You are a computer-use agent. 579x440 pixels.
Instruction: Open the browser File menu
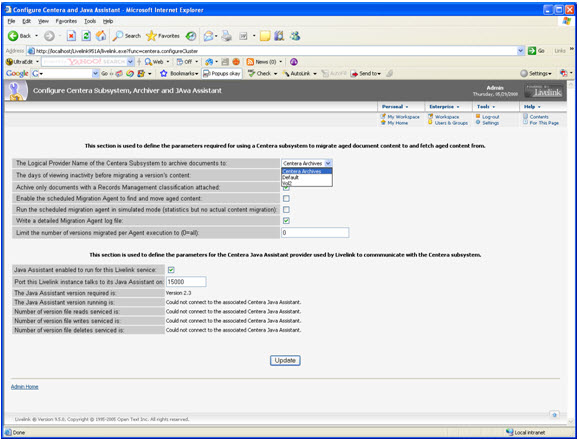[11, 21]
